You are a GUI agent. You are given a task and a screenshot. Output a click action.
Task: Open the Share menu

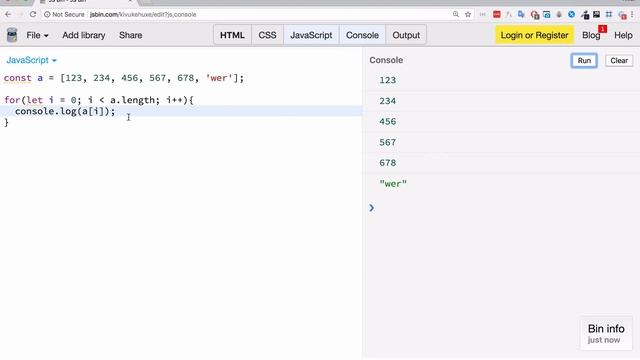coord(131,36)
